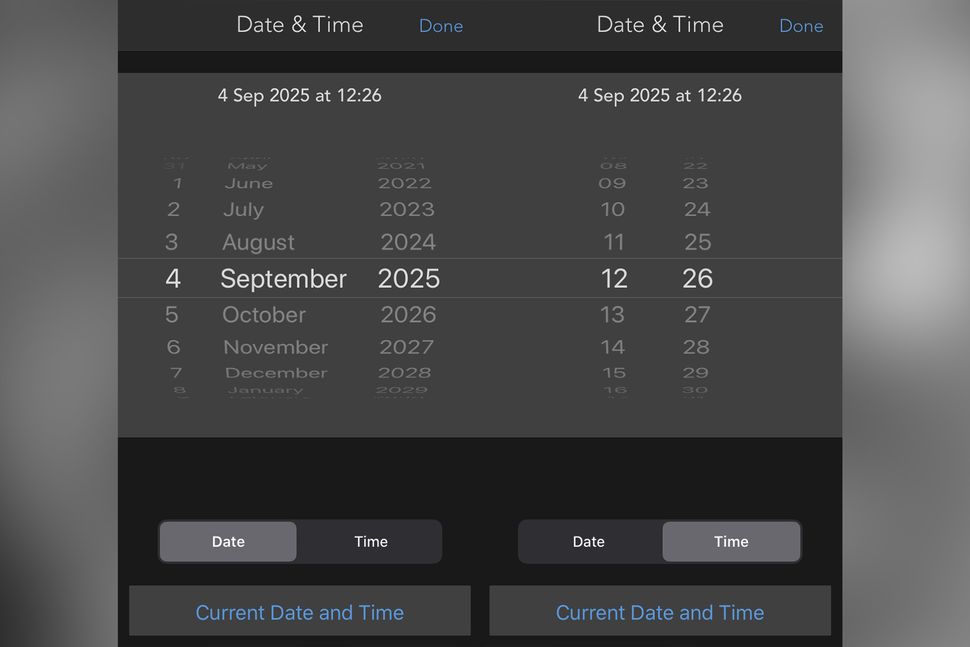970x647 pixels.
Task: Choose 2026 on the year wheel
Action: point(408,314)
